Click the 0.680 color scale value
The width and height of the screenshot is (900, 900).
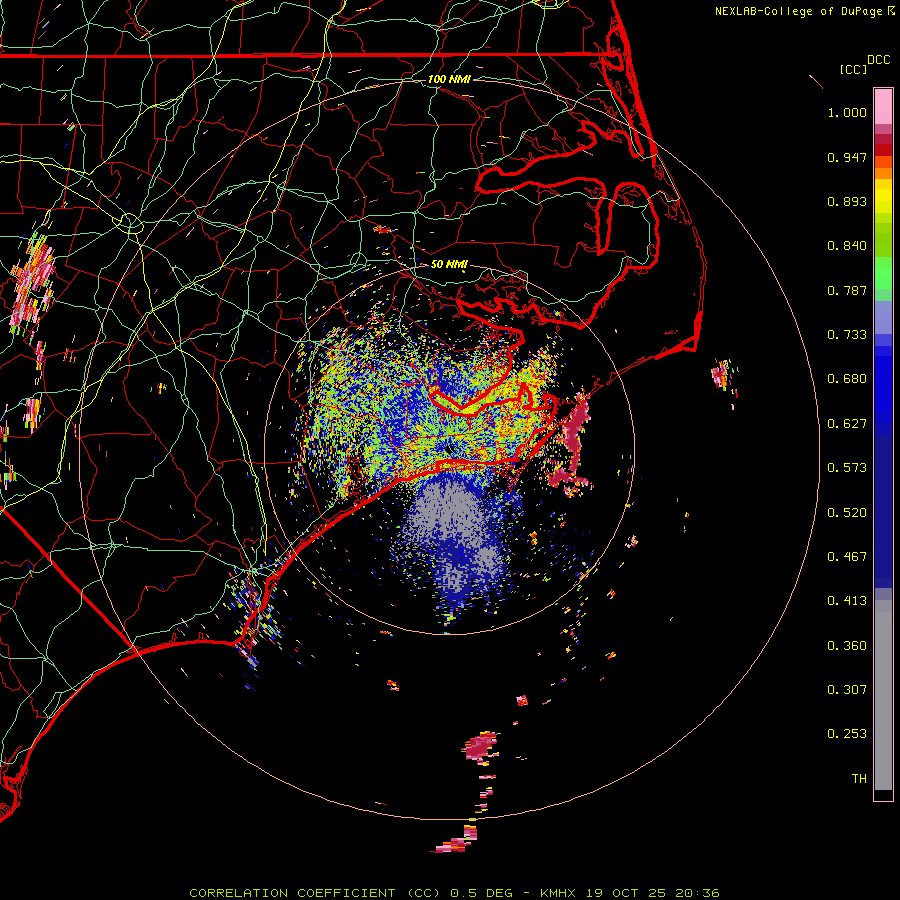tap(847, 379)
